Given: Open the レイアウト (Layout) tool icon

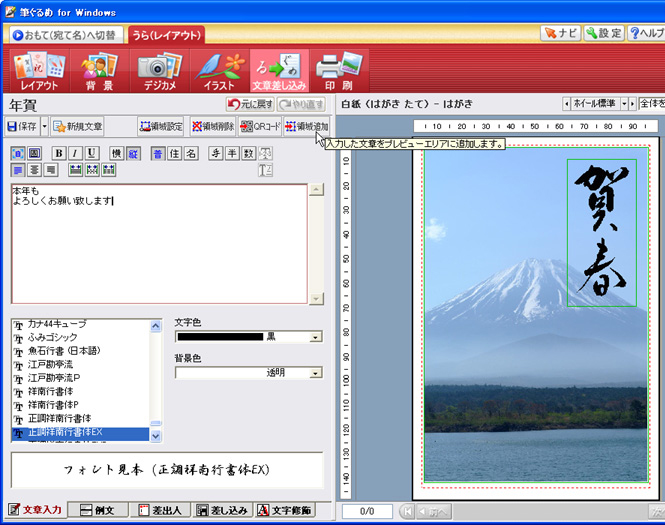Looking at the screenshot, I should click(39, 71).
